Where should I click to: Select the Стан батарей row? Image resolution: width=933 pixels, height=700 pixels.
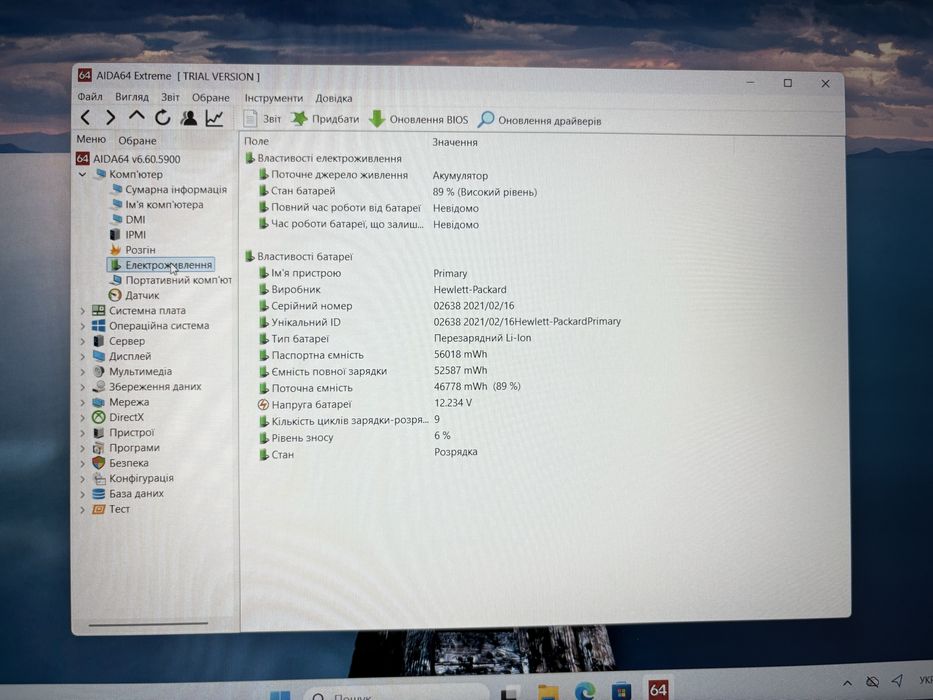pos(398,191)
